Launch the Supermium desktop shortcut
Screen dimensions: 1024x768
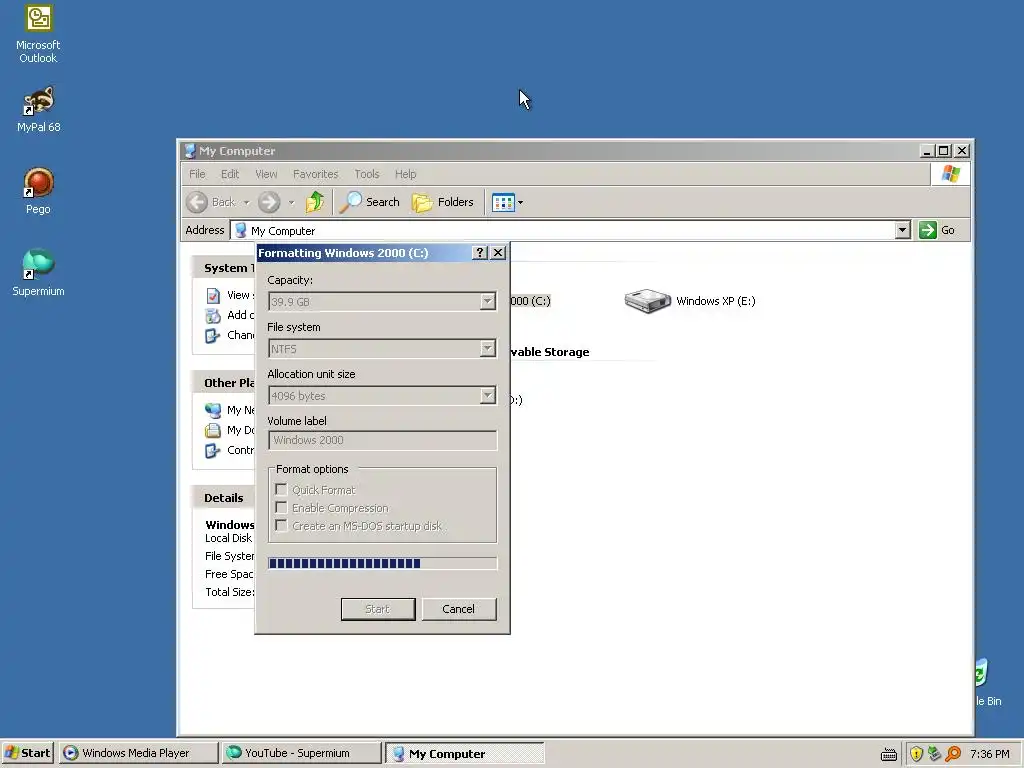point(39,273)
